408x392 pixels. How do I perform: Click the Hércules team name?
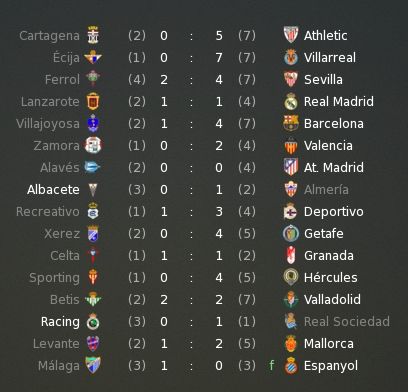click(x=330, y=277)
